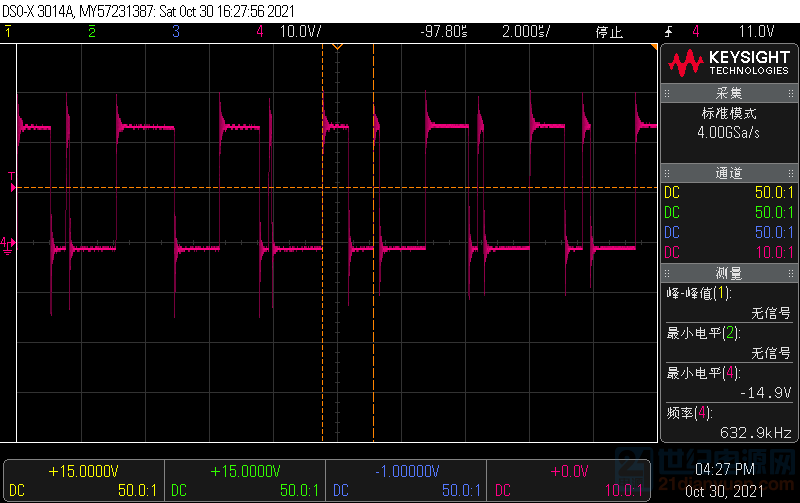Open the 测量 measurement panel header

pyautogui.click(x=729, y=273)
